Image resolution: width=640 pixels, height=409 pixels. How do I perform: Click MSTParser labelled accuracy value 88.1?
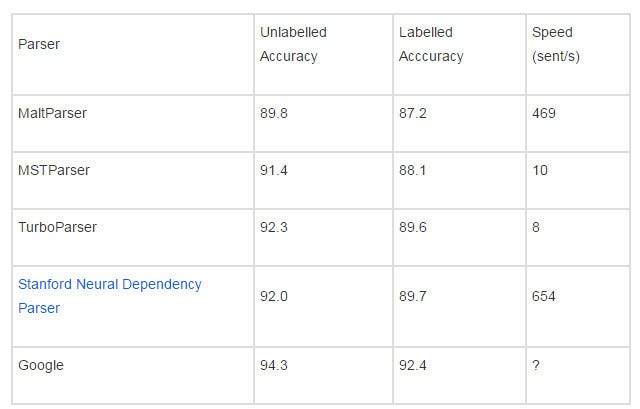[413, 170]
